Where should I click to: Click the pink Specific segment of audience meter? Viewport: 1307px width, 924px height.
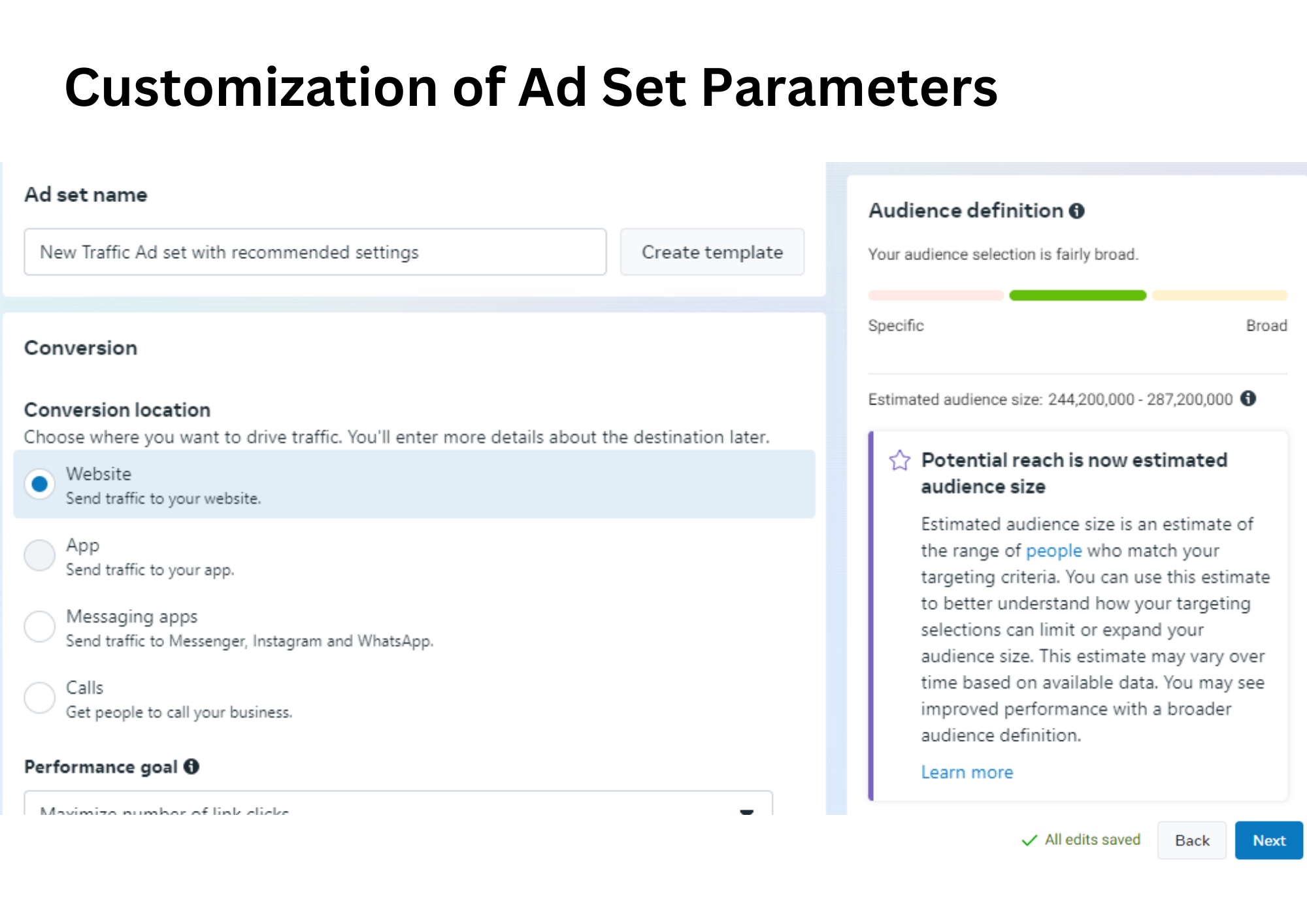pyautogui.click(x=935, y=295)
